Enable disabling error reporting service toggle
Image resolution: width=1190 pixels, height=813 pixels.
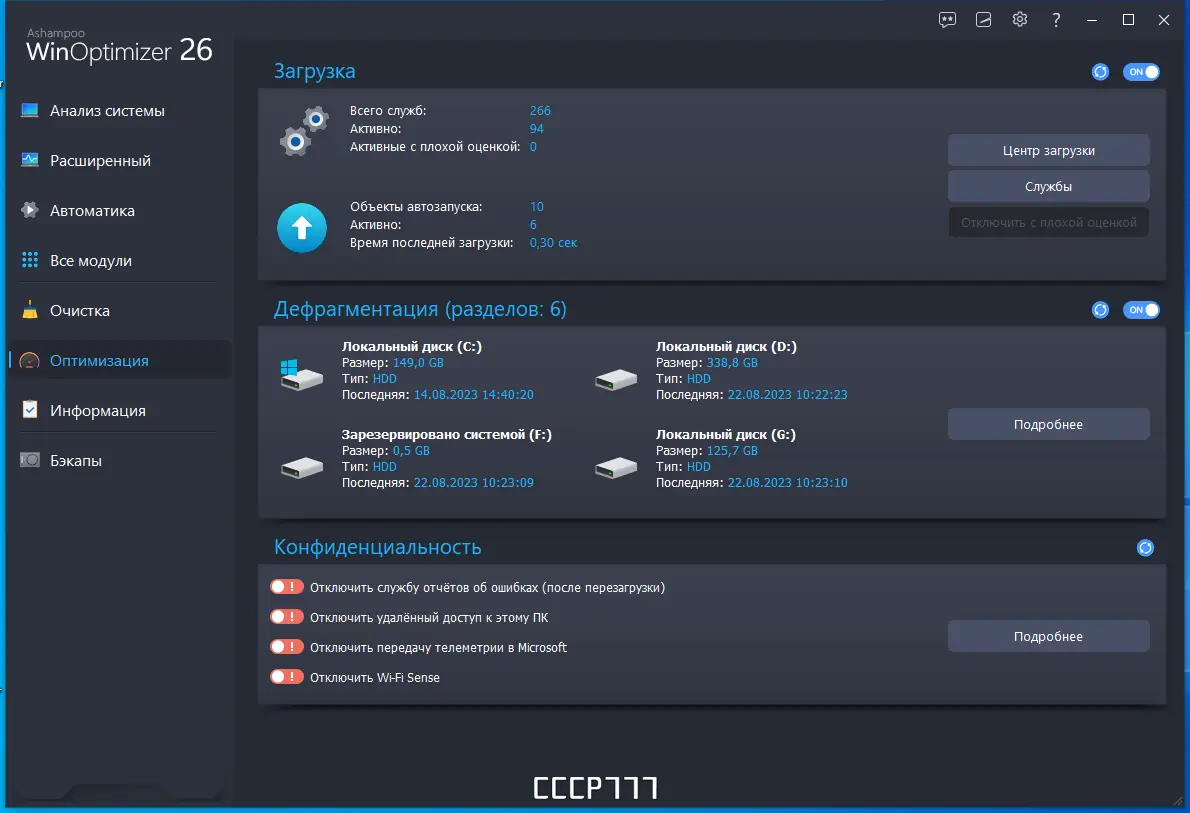coord(287,587)
